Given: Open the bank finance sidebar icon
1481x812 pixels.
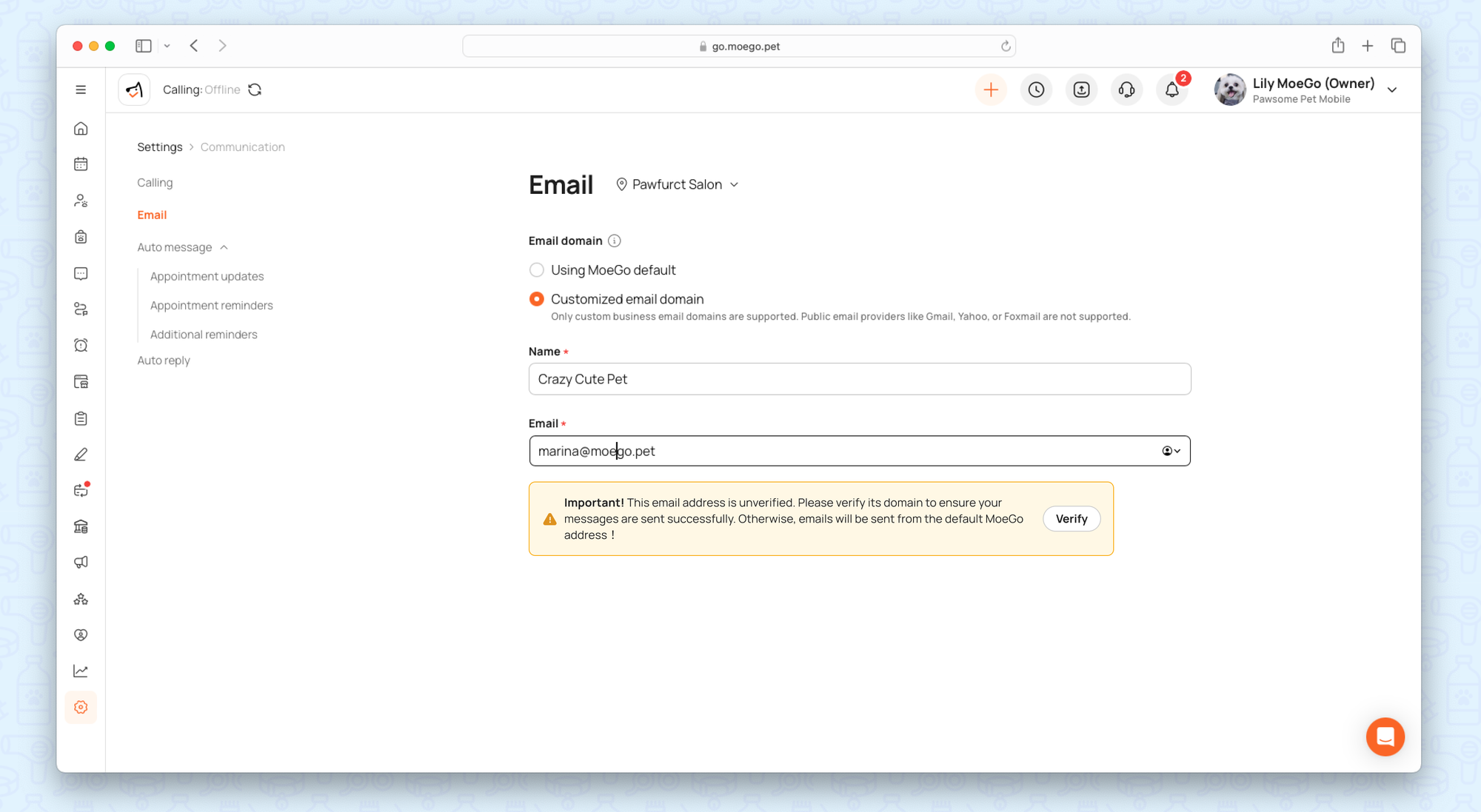Looking at the screenshot, I should [x=81, y=526].
